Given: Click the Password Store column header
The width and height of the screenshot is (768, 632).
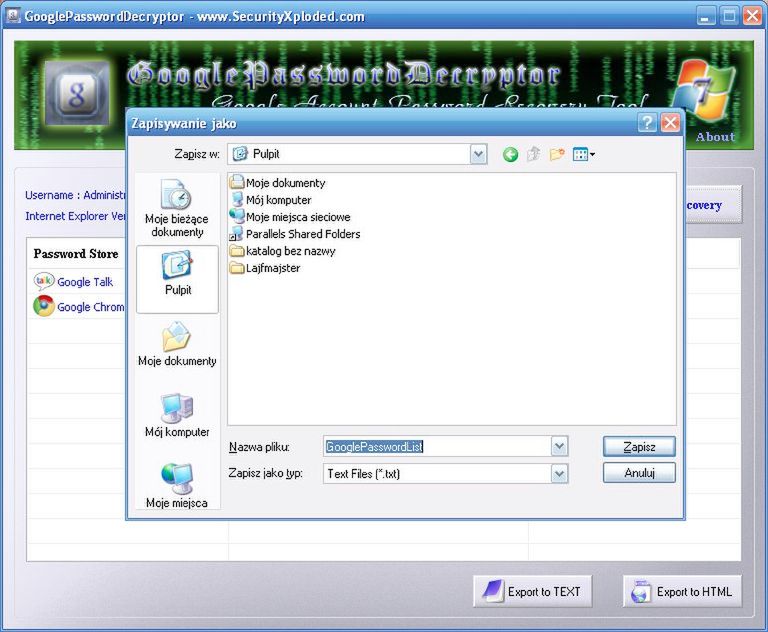Looking at the screenshot, I should click(x=76, y=254).
